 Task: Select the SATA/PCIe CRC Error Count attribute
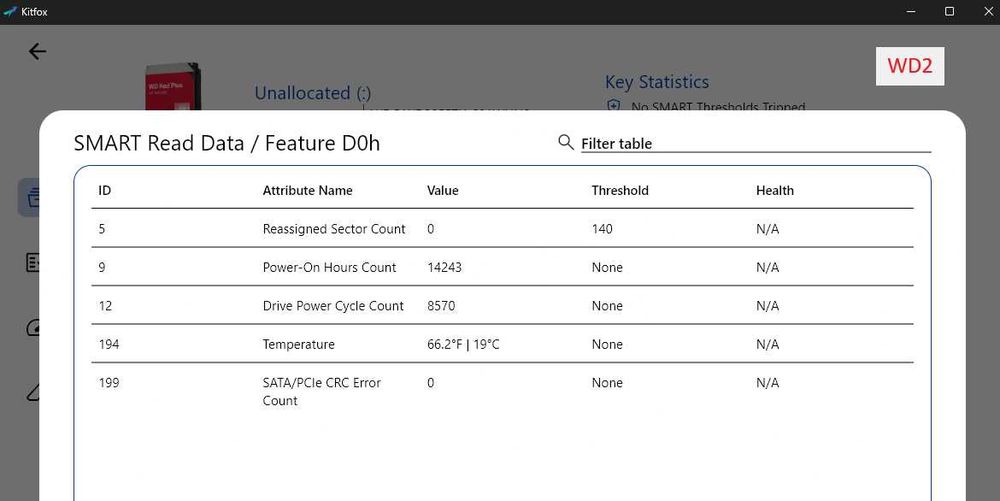coord(321,391)
